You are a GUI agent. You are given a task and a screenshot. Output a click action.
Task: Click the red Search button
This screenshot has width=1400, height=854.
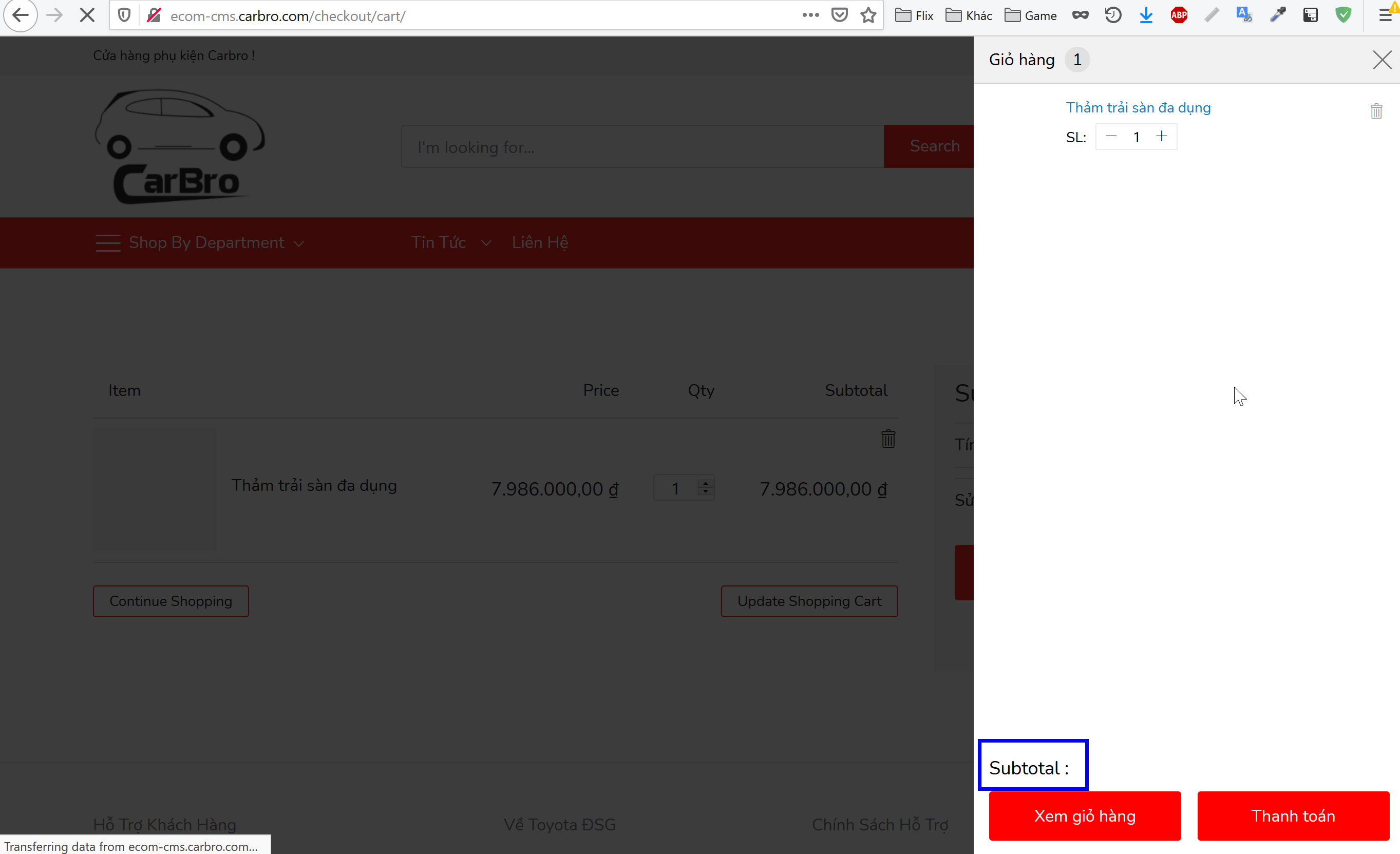click(x=930, y=146)
